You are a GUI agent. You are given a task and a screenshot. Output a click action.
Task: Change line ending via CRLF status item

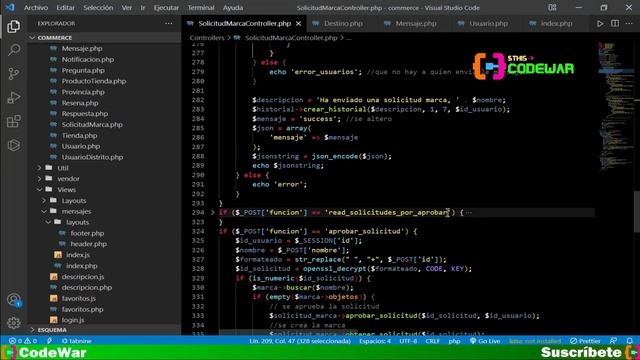pos(432,341)
